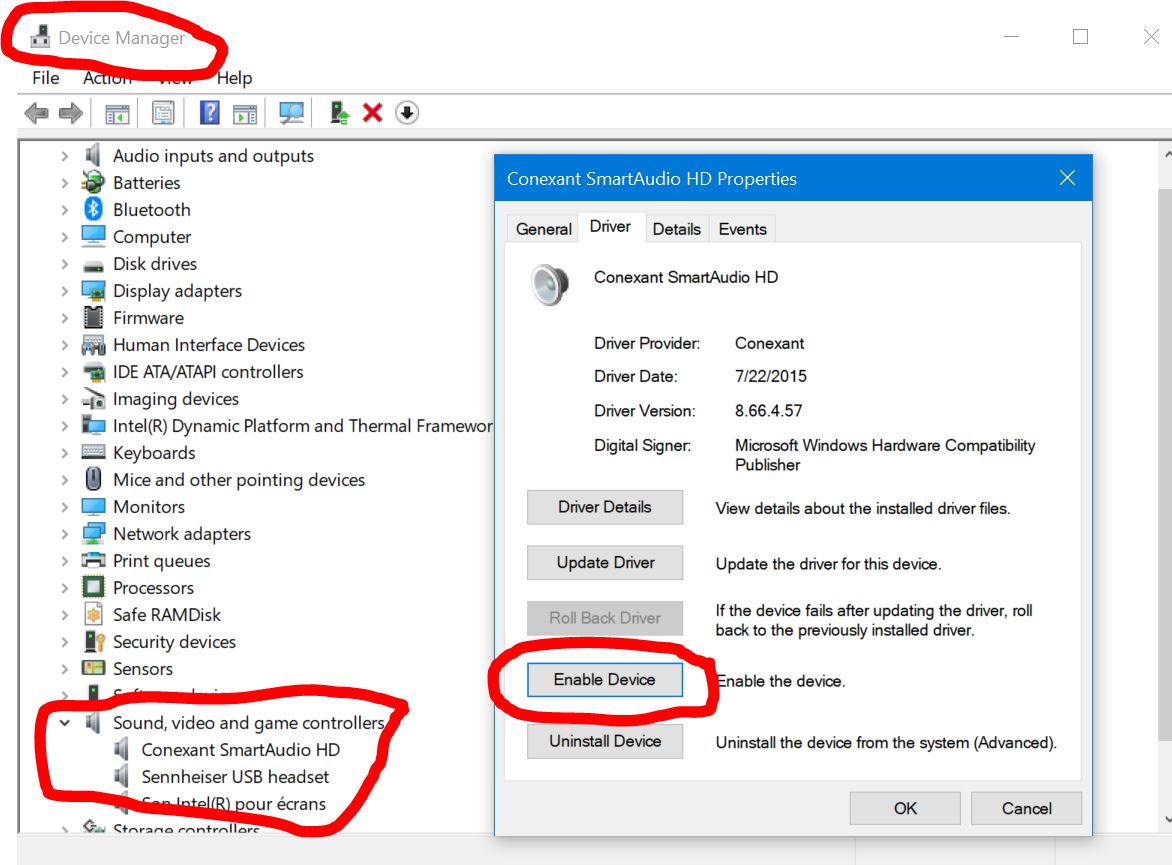The image size is (1172, 865).
Task: Select the Bluetooth category icon
Action: (x=93, y=209)
